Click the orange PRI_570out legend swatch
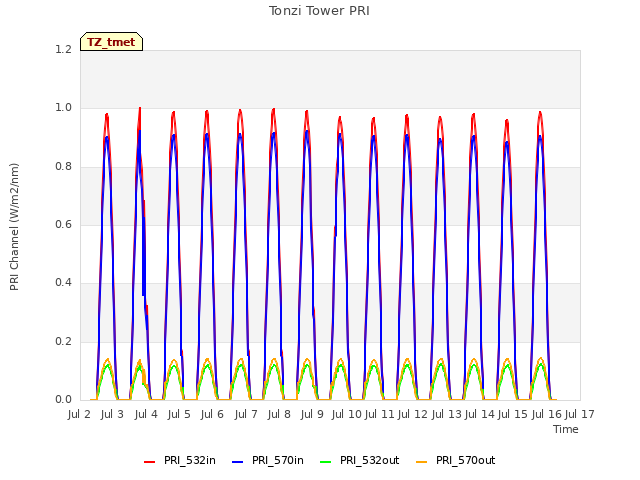The image size is (640, 480). 422,462
